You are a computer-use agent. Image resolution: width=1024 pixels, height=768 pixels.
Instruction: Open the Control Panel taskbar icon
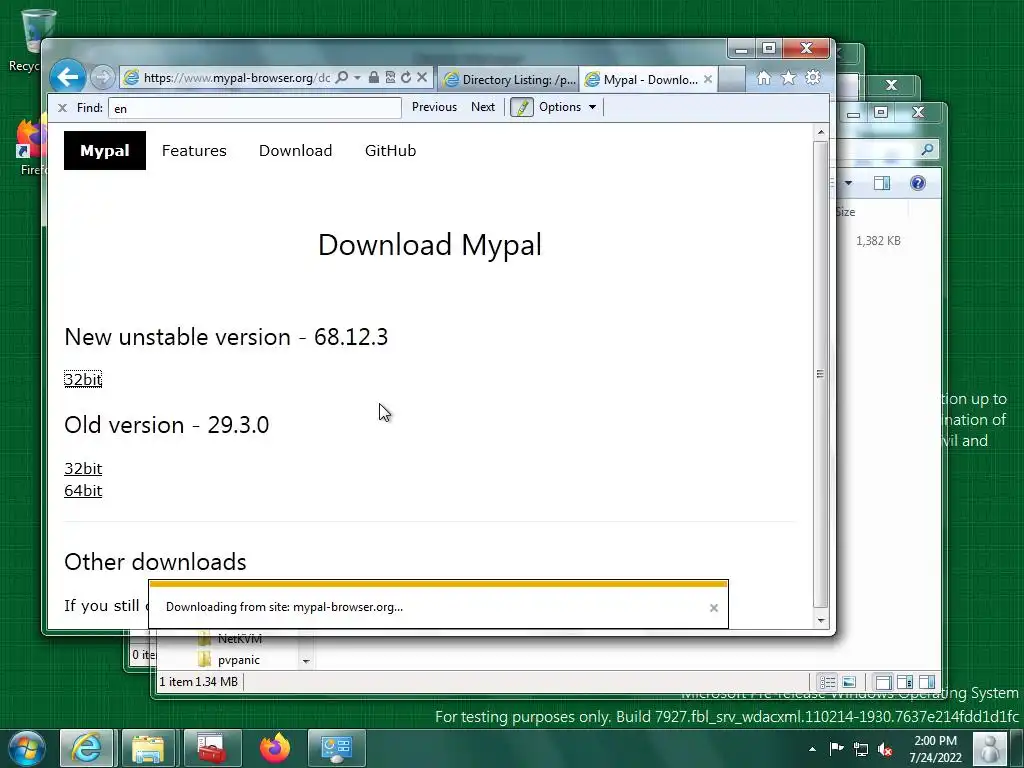336,748
